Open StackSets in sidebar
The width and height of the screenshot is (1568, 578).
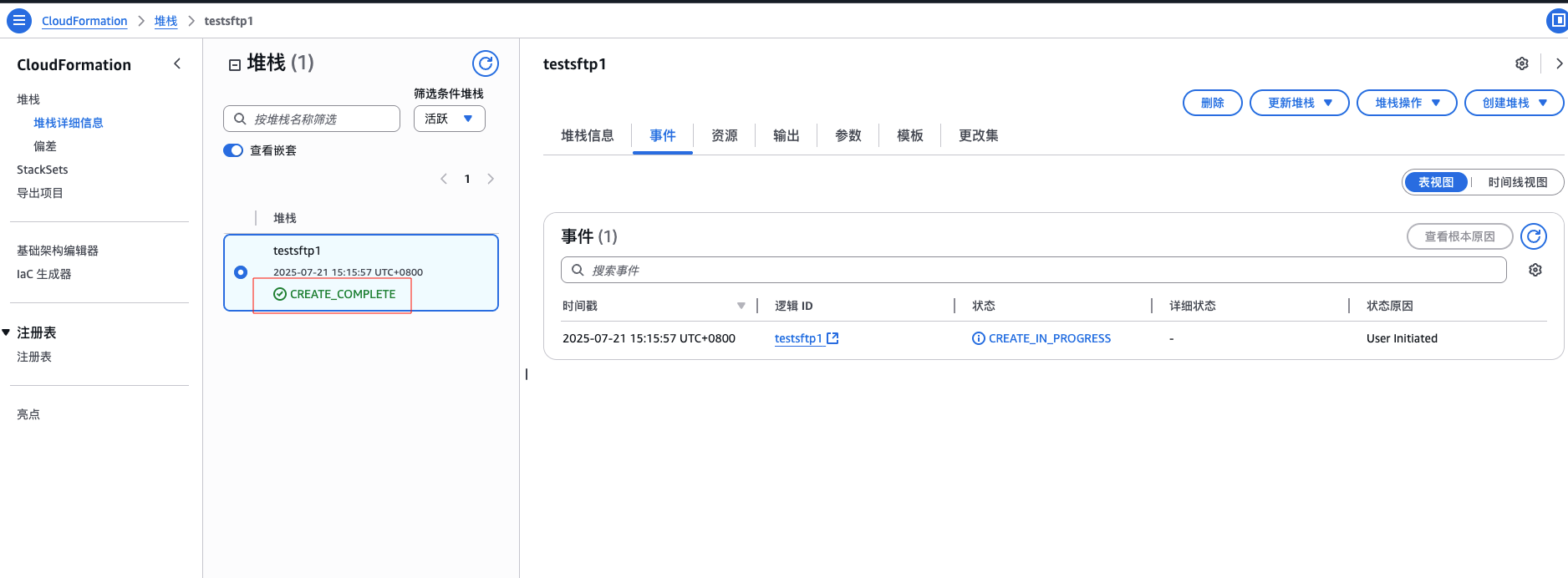click(43, 170)
